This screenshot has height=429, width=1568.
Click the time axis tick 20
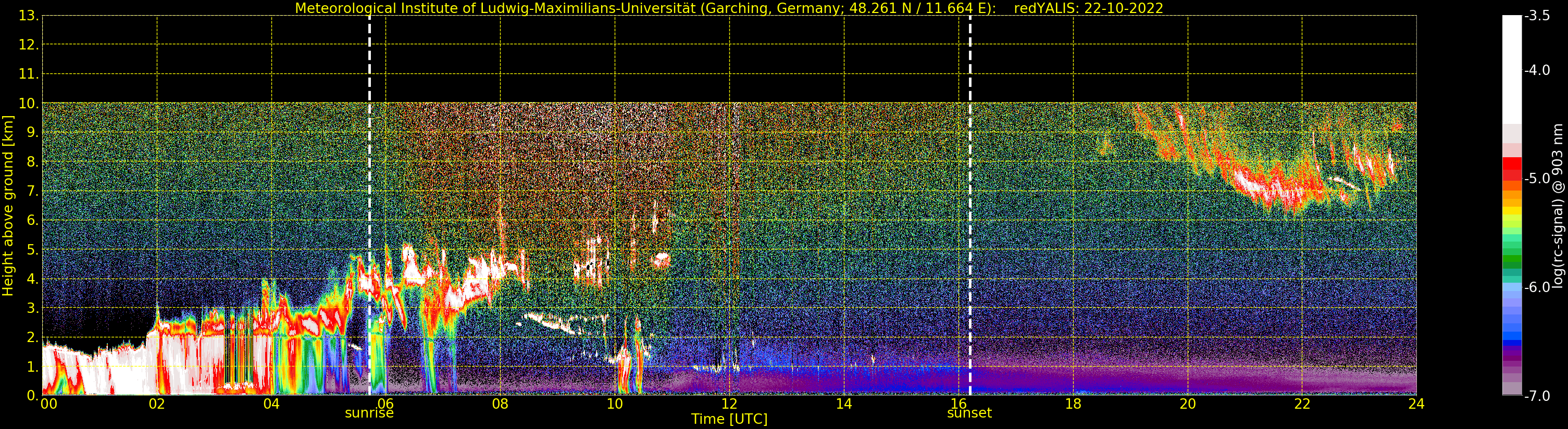[1188, 404]
